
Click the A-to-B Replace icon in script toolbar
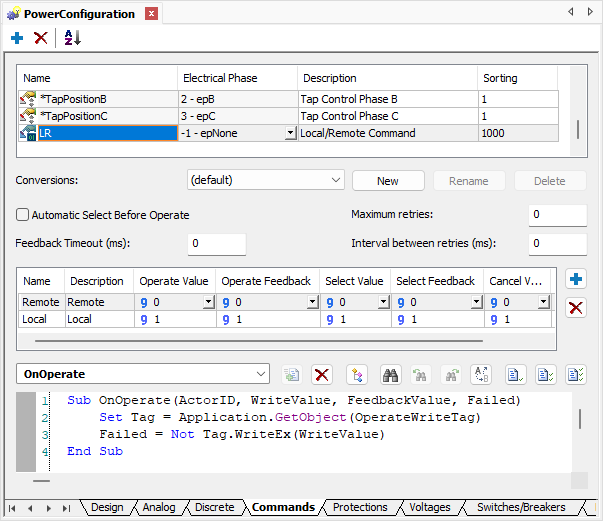[x=480, y=374]
